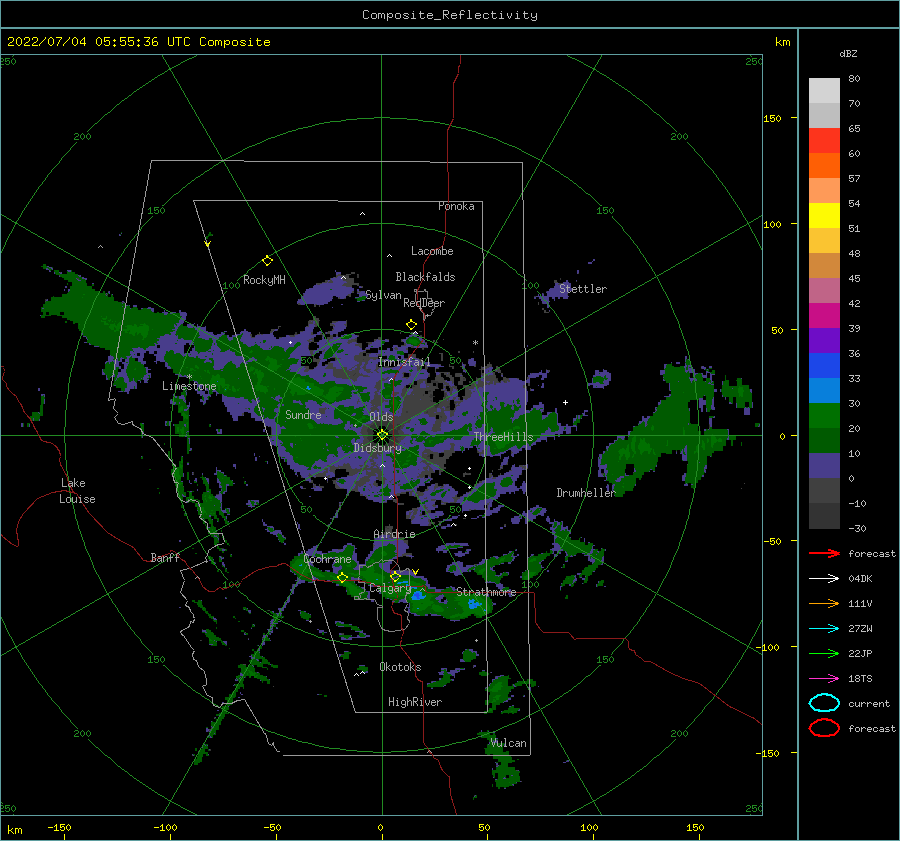Select the yellow 54 dBZ color swatch
Image resolution: width=900 pixels, height=841 pixels.
pyautogui.click(x=824, y=215)
